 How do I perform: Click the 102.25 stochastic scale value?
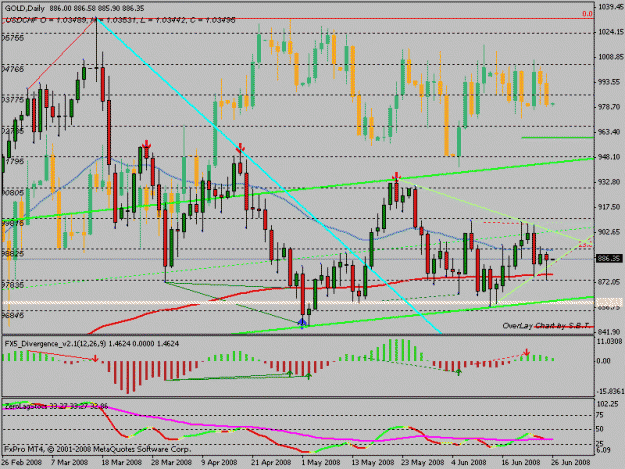[x=607, y=403]
